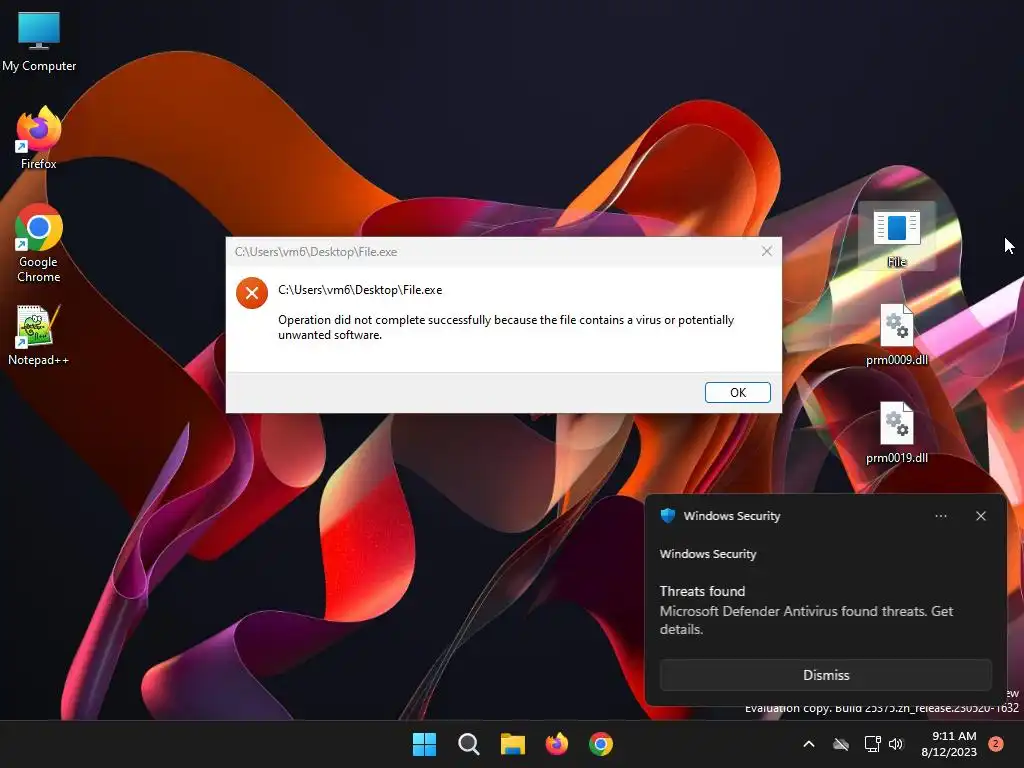Click OK in the virus error dialog
Viewport: 1024px width, 768px height.
pyautogui.click(x=737, y=392)
